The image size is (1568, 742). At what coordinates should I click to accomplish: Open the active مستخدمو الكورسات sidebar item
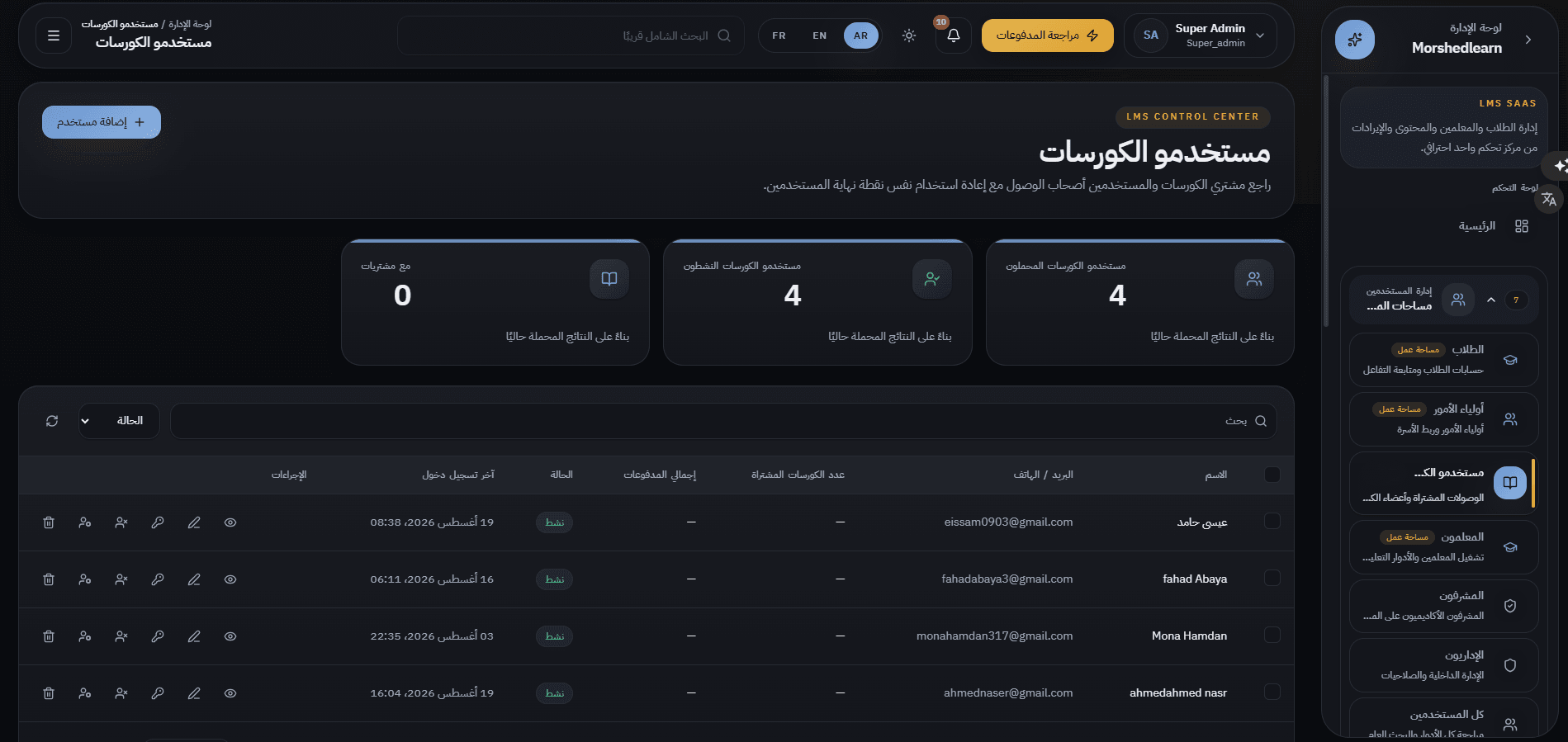click(x=1443, y=484)
